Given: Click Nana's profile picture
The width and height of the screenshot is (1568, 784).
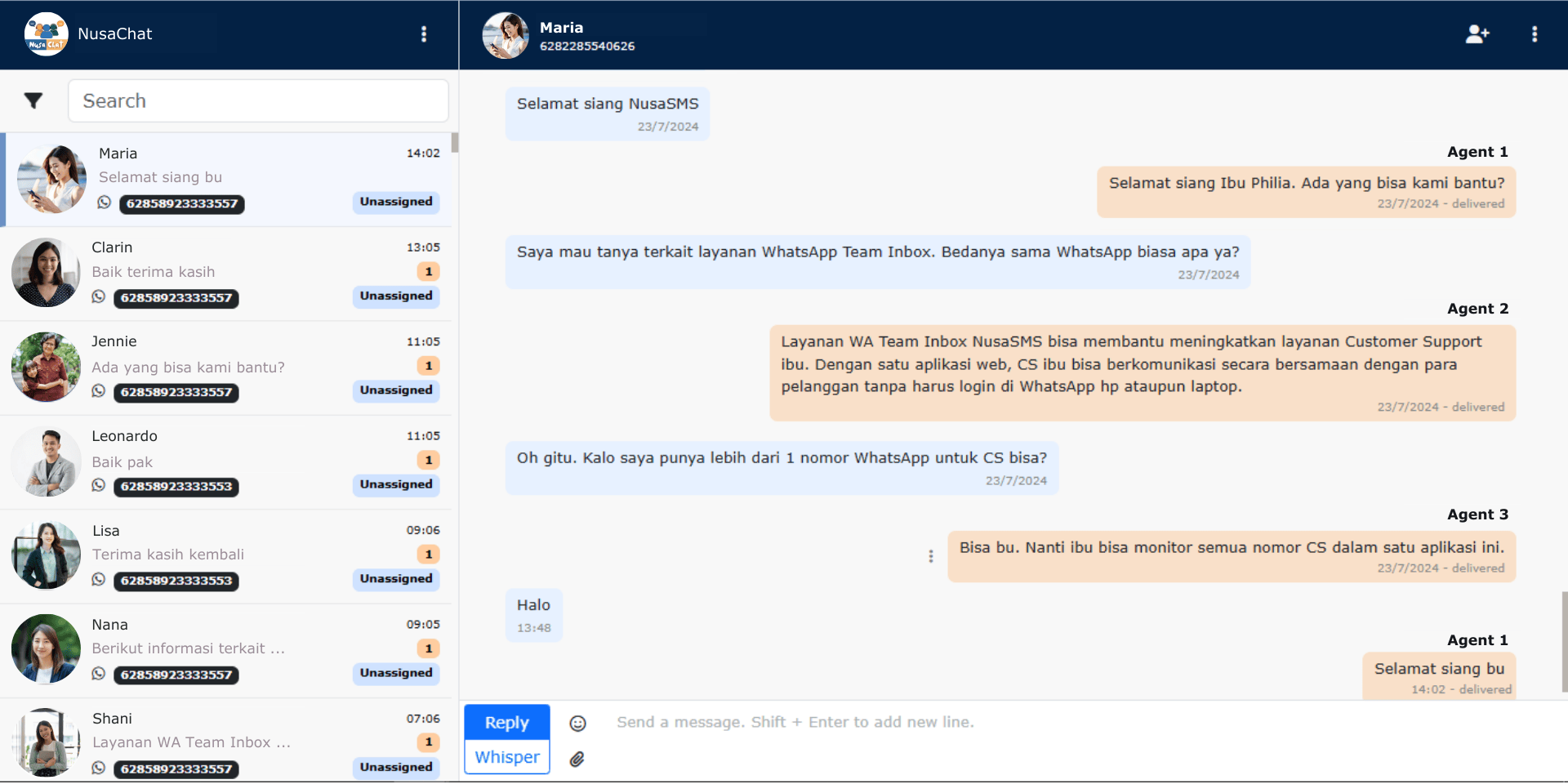Looking at the screenshot, I should [46, 649].
